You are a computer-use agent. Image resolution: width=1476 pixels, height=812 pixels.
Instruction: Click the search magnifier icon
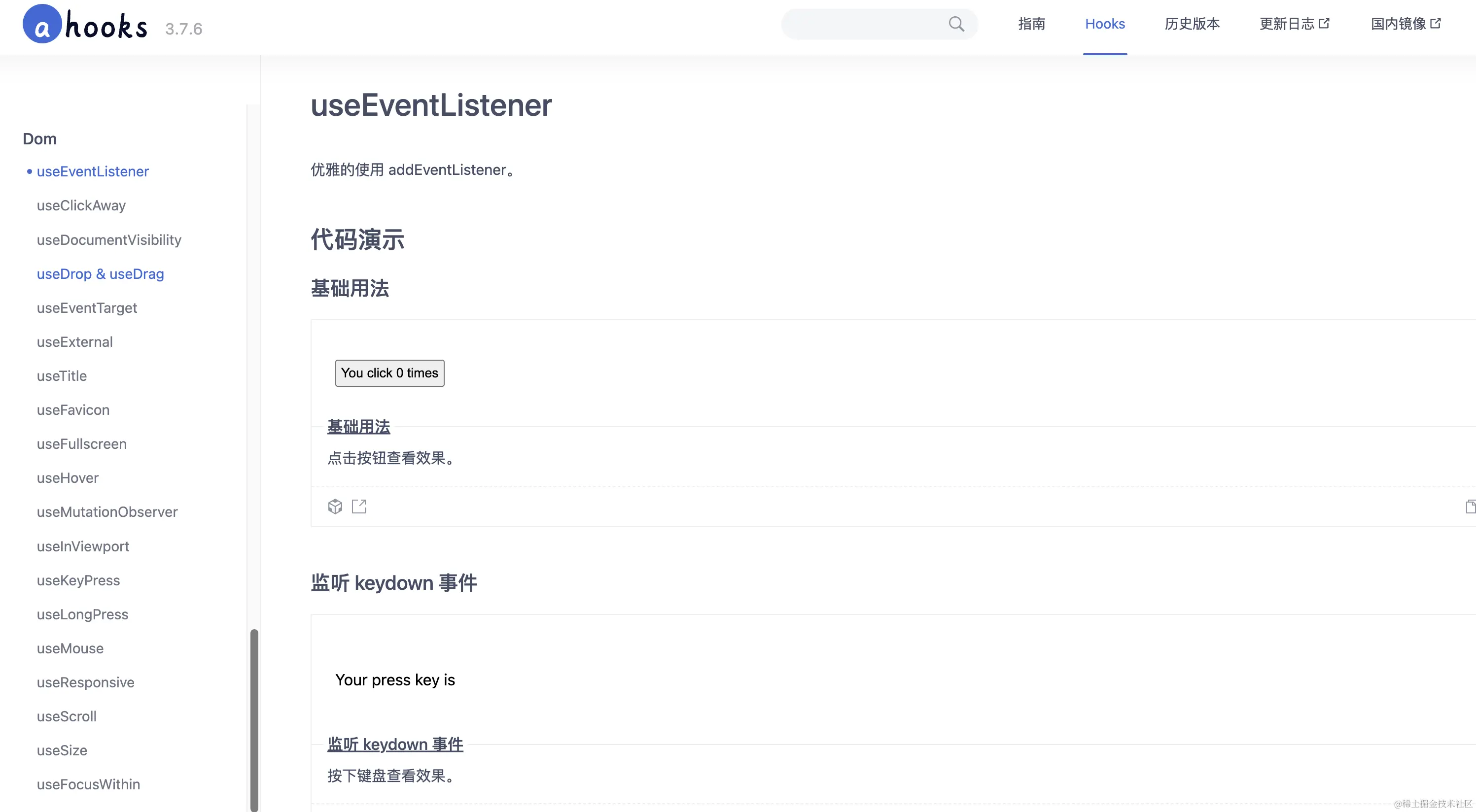(x=956, y=24)
